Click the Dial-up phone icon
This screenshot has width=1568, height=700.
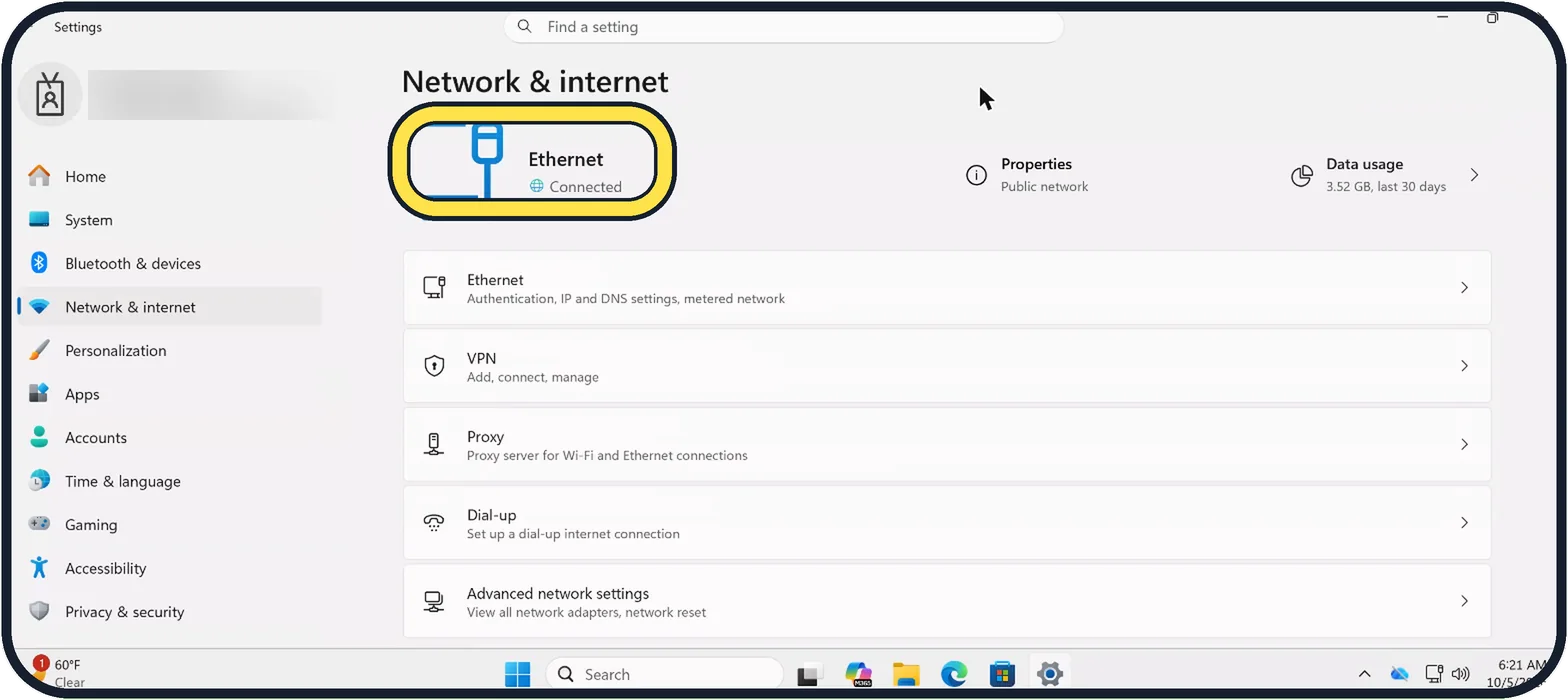(434, 522)
